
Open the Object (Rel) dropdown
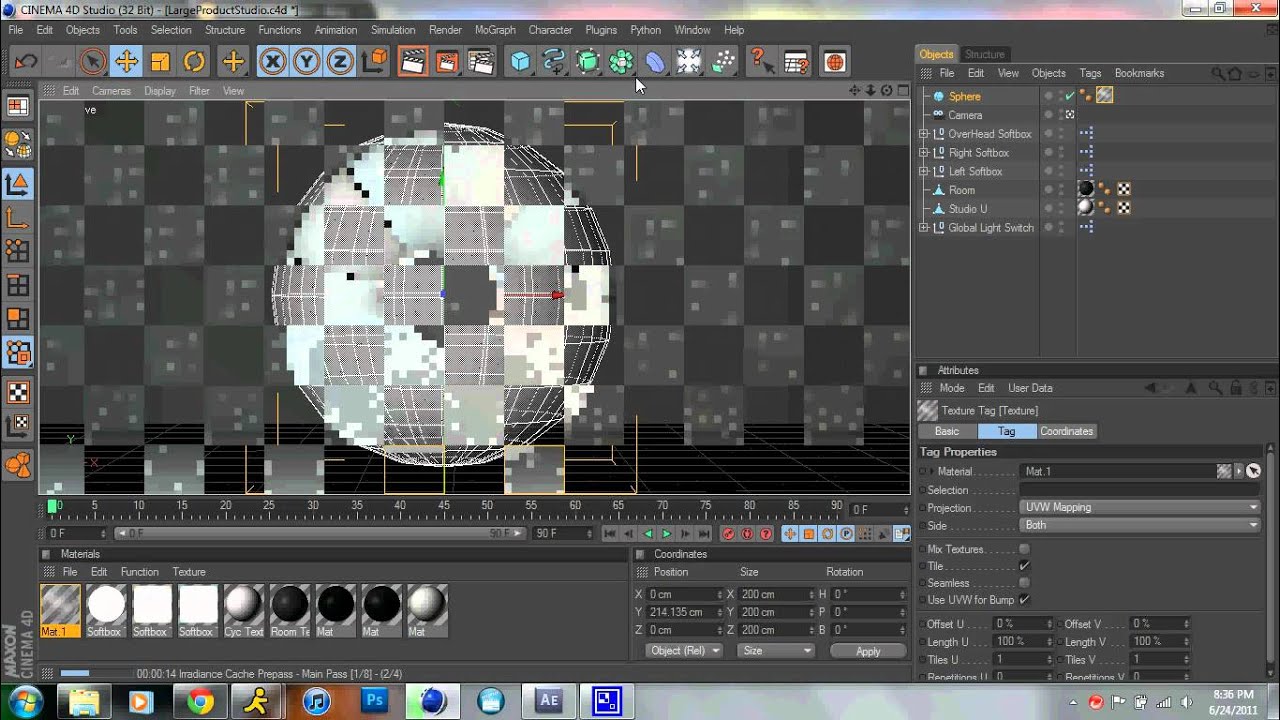tap(684, 651)
